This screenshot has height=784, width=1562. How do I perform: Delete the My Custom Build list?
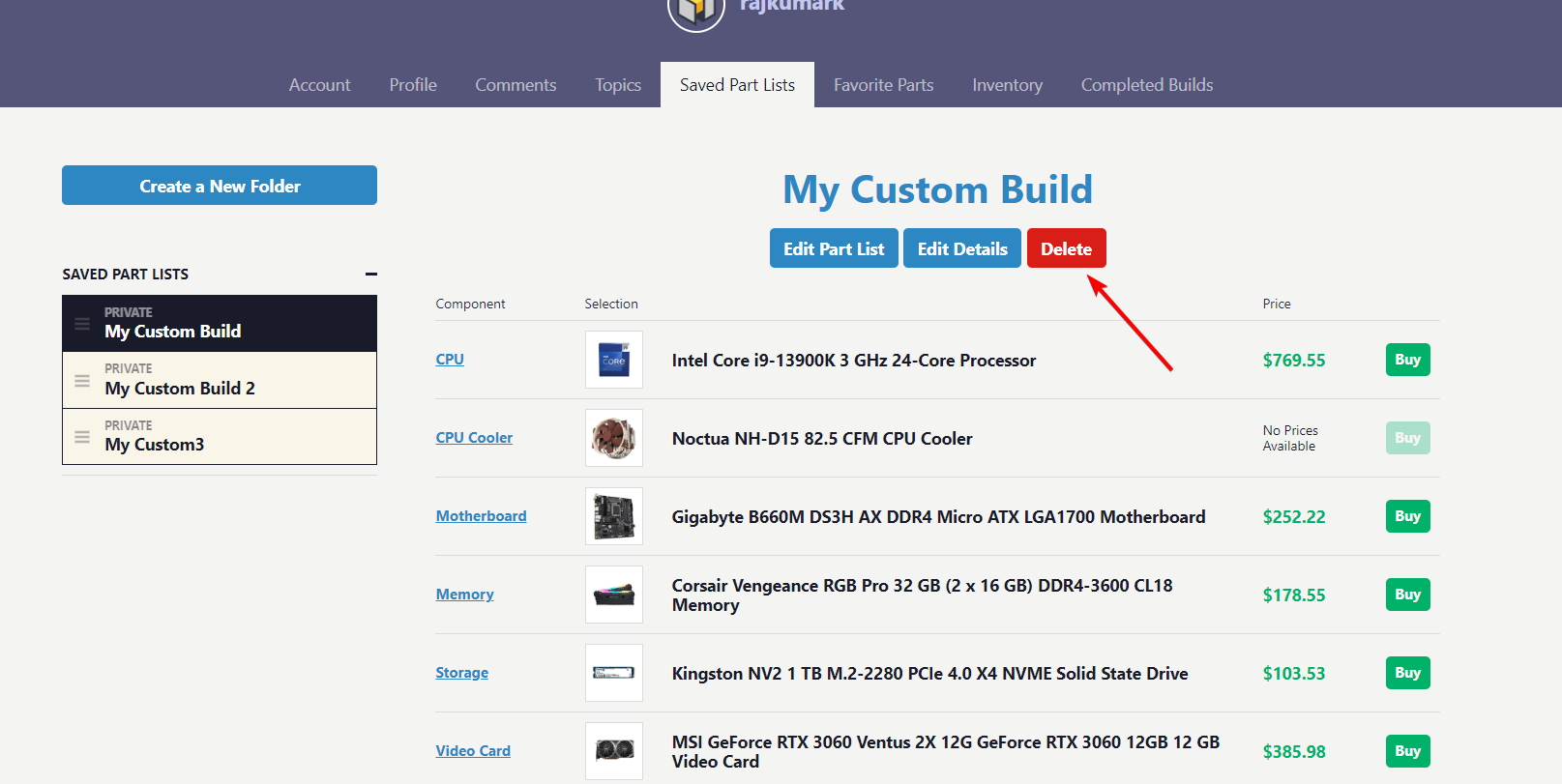click(1066, 248)
